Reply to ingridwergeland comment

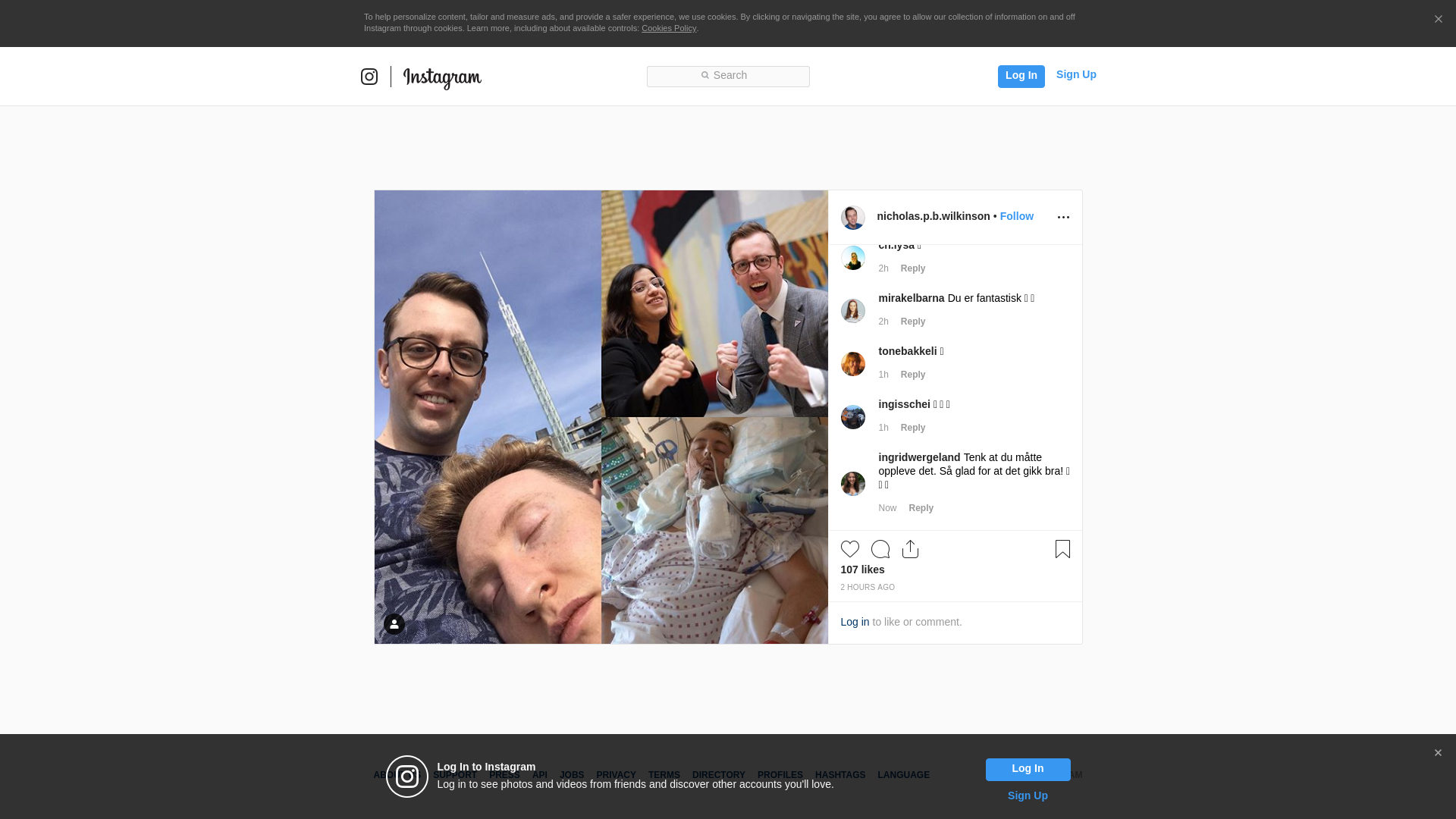click(921, 508)
